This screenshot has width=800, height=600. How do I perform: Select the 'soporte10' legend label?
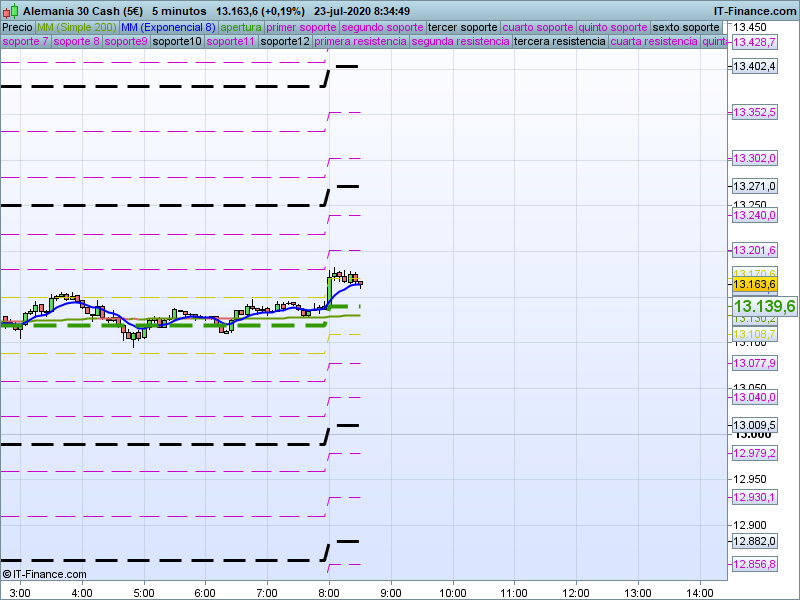[177, 42]
